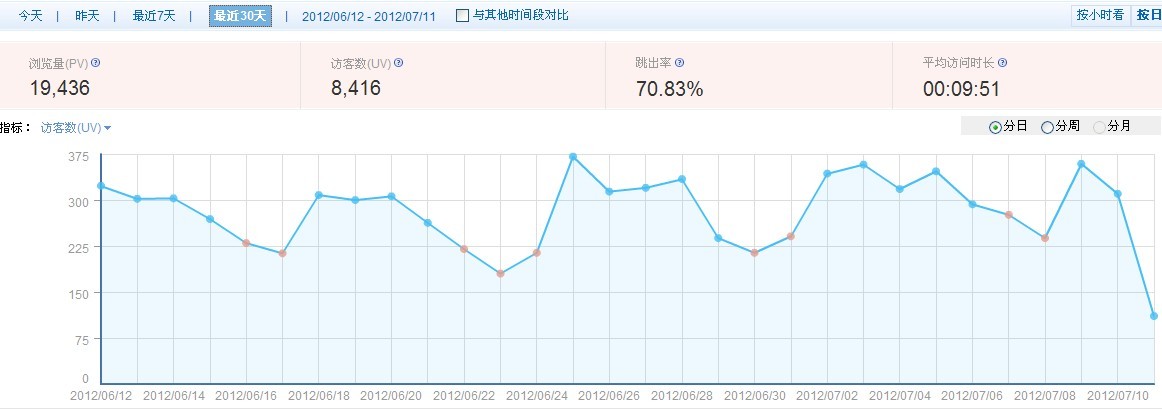Click the 按小时看 button
This screenshot has width=1162, height=409.
(1099, 15)
